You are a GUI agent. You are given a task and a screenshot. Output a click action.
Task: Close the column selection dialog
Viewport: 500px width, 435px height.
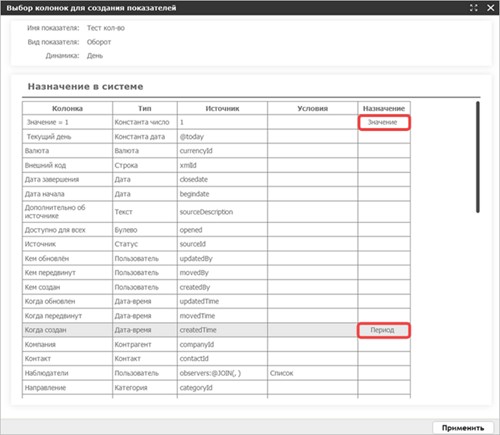(491, 8)
